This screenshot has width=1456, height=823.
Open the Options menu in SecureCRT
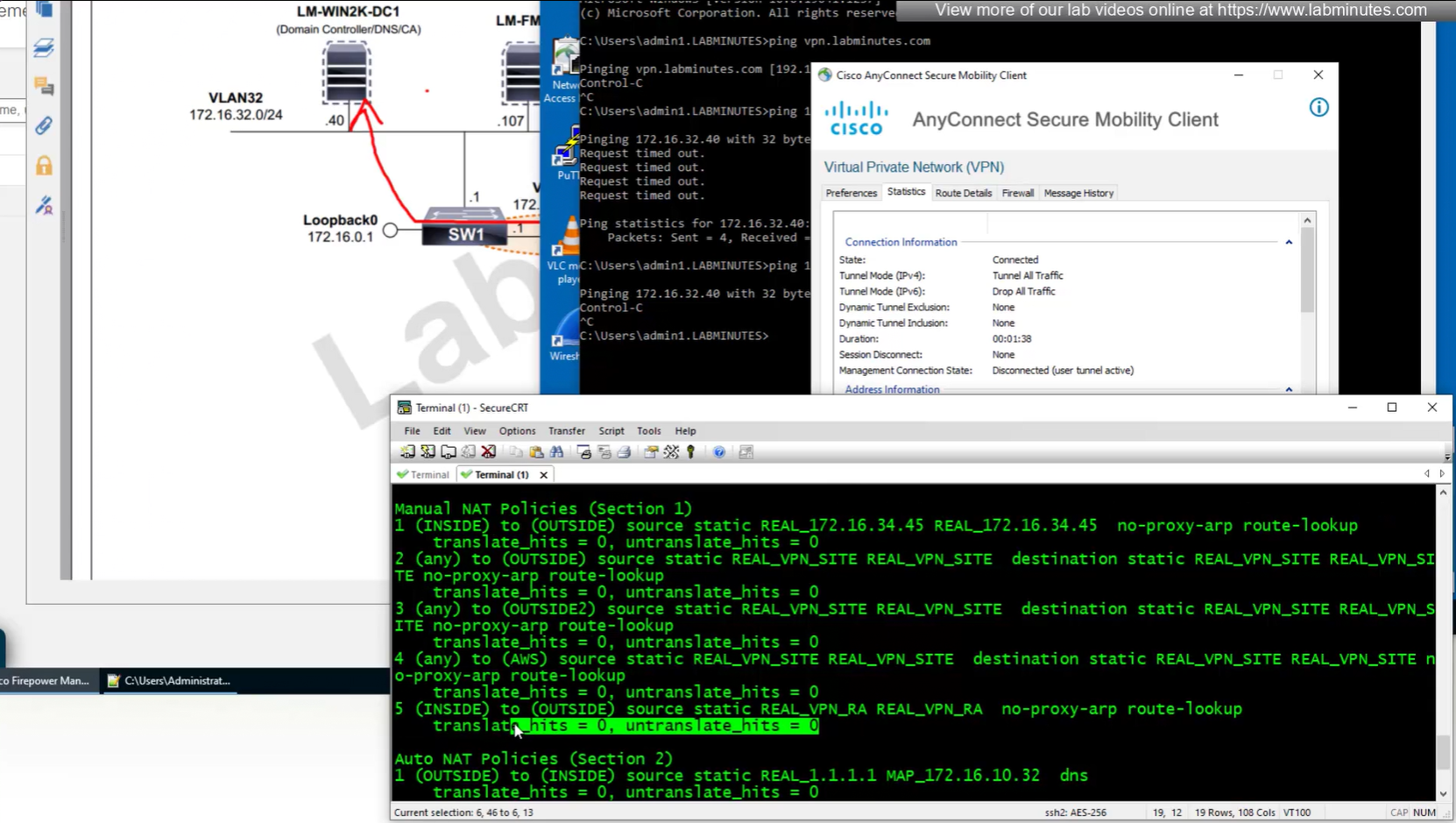tap(517, 431)
